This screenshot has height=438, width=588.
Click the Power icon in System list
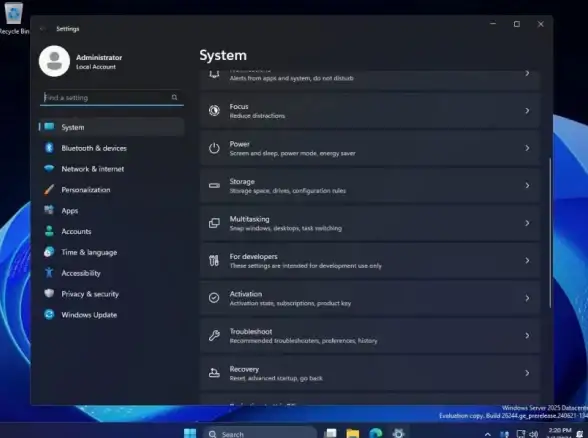214,148
